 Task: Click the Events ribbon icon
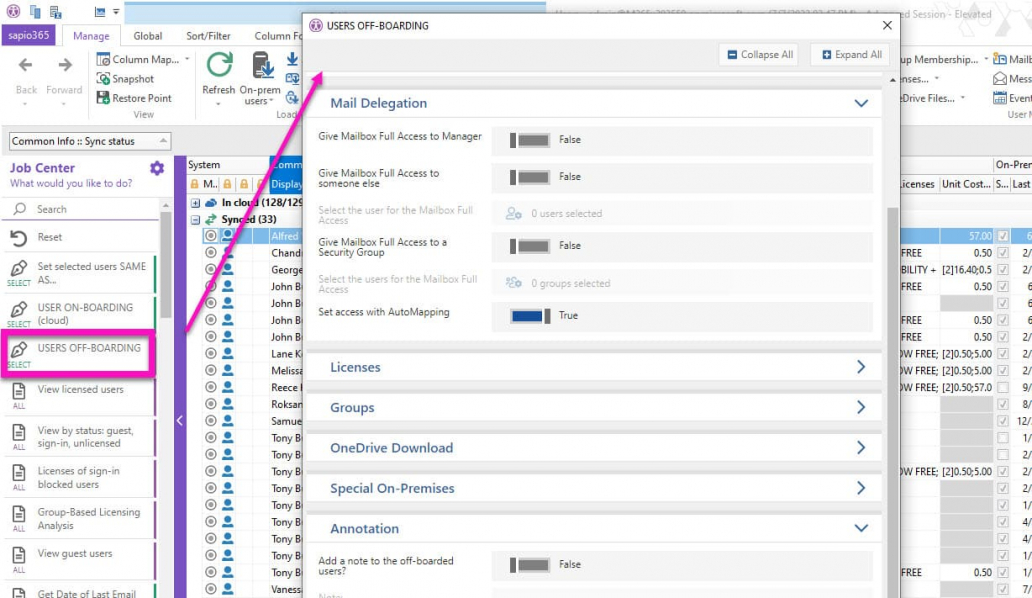click(1000, 98)
